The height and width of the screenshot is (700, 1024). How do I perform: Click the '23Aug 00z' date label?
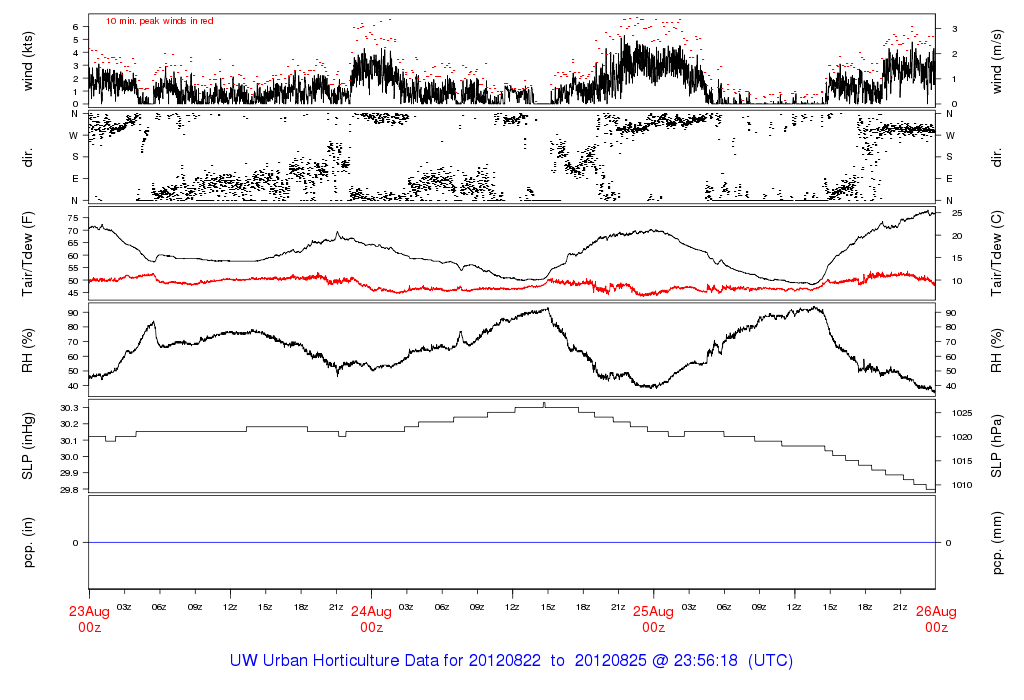pyautogui.click(x=89, y=619)
